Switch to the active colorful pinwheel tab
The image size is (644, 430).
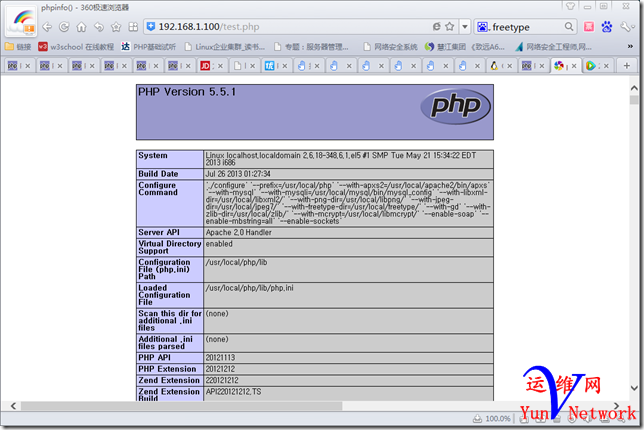point(559,66)
